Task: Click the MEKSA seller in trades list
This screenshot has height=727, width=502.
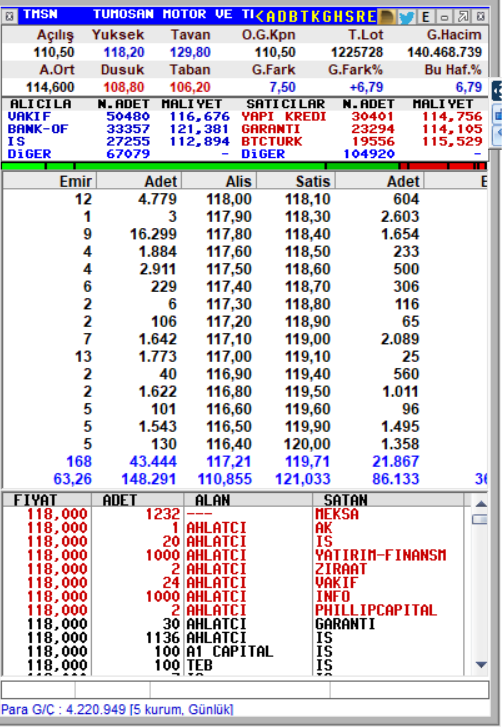Action: coord(337,514)
